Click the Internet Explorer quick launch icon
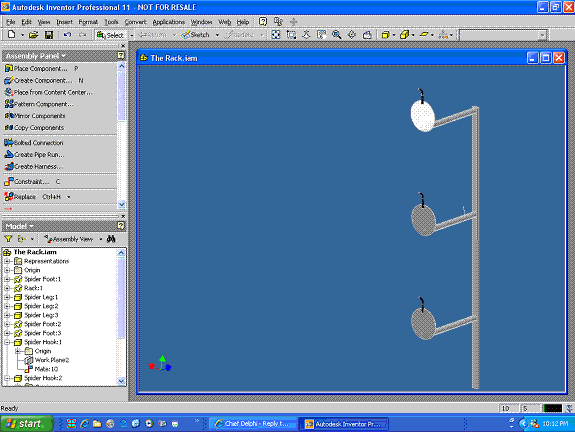The image size is (575, 432). pos(84,424)
